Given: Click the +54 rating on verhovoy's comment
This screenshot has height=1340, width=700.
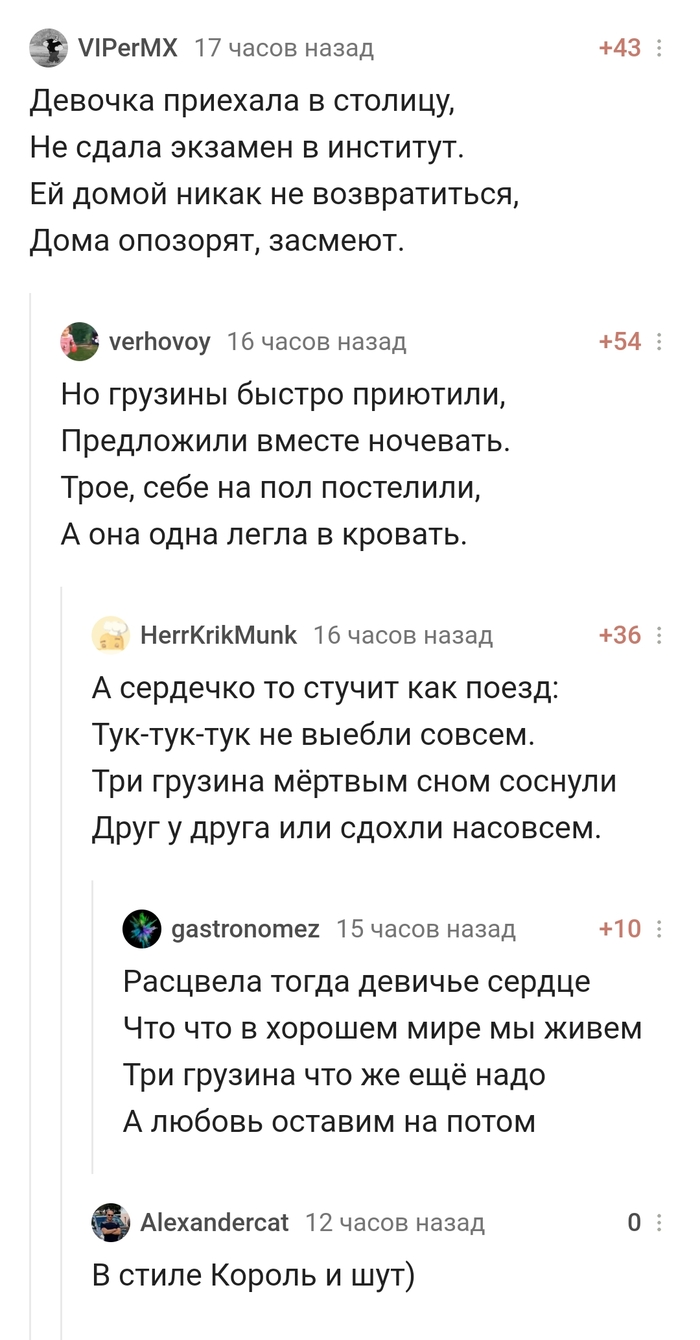Looking at the screenshot, I should tap(619, 342).
